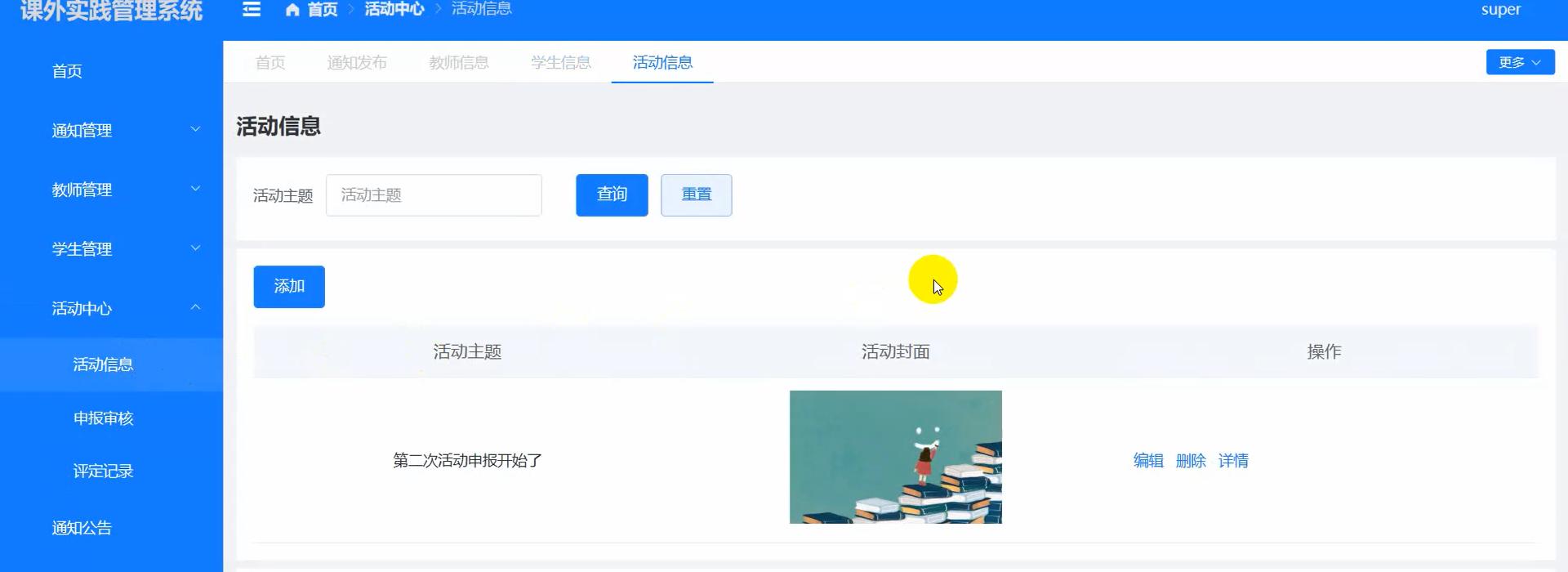The image size is (1568, 572).
Task: Click the activity cover thumbnail image
Action: click(x=895, y=457)
